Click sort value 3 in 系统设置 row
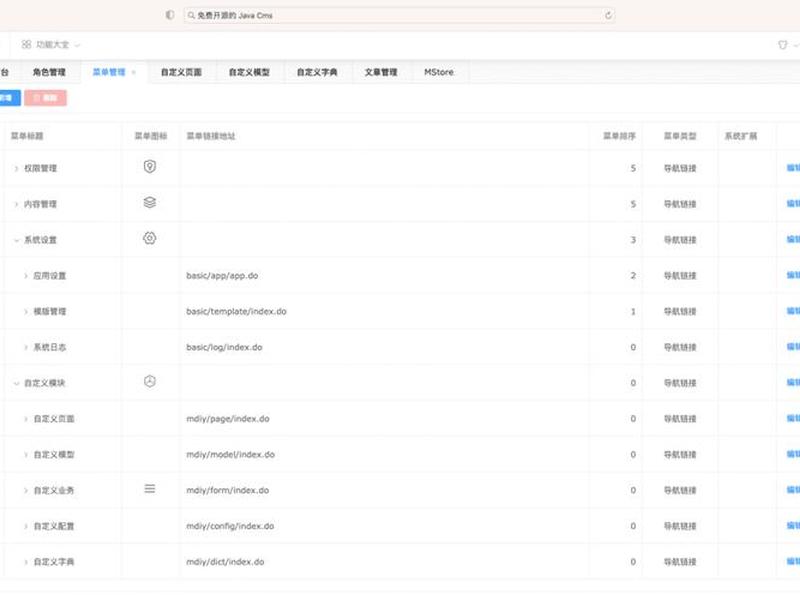Screen dimensions: 800x600 (633, 240)
